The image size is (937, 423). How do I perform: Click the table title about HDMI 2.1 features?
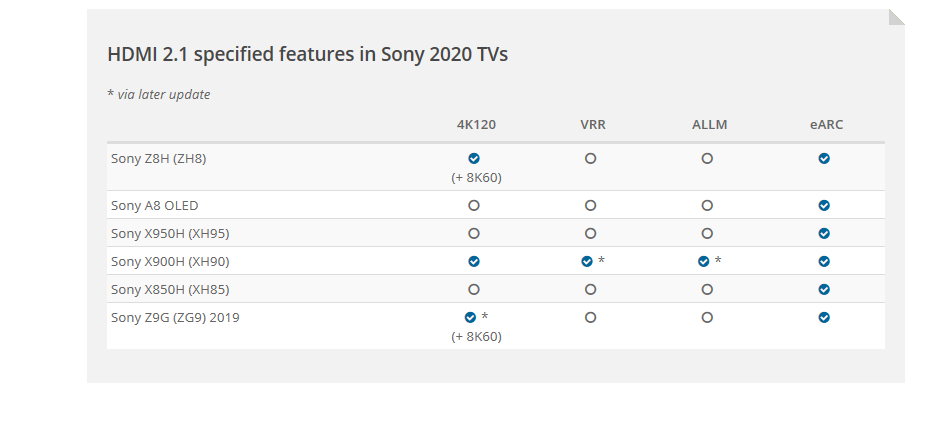coord(308,54)
